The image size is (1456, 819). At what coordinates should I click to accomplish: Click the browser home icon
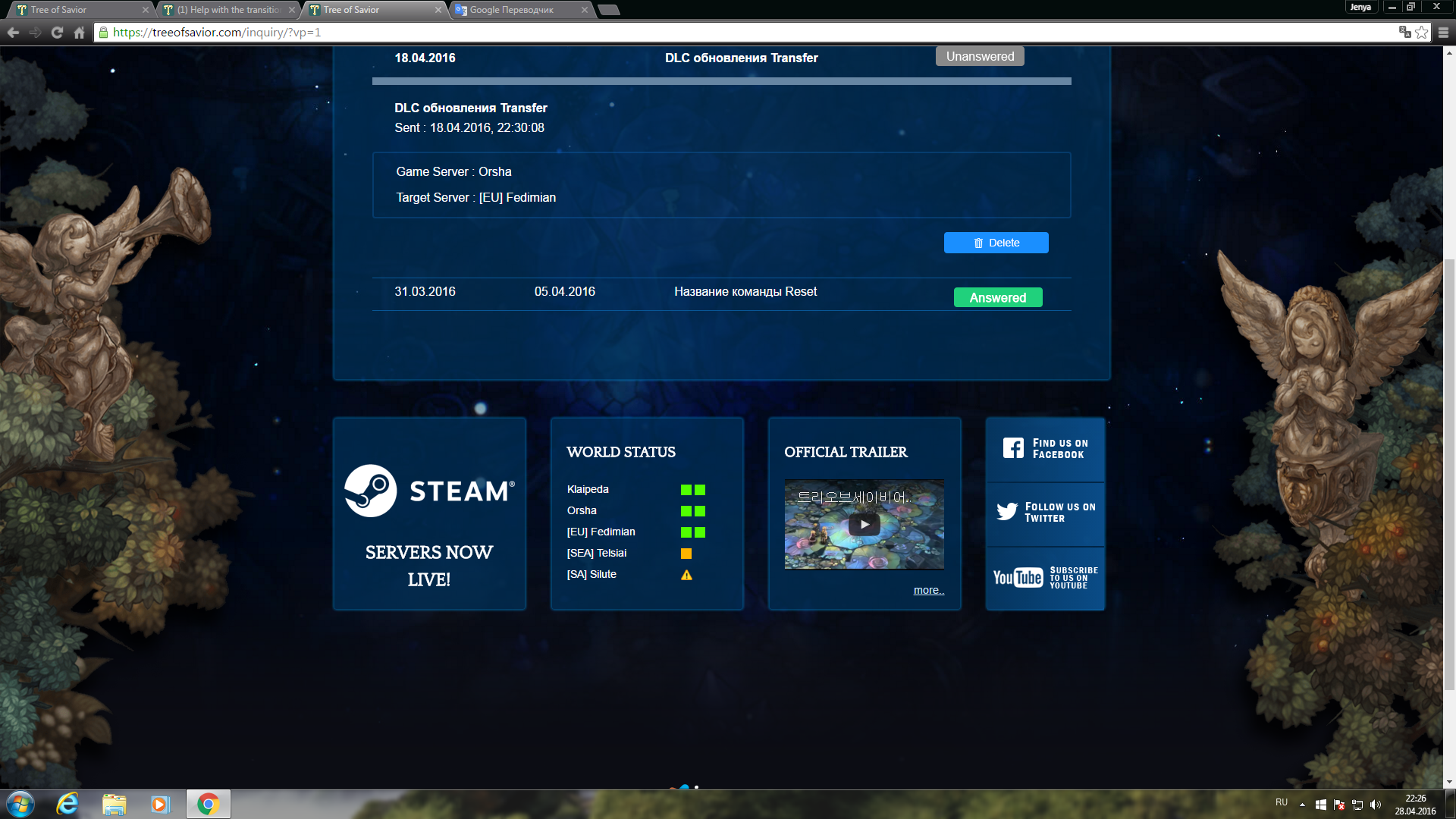(x=79, y=33)
